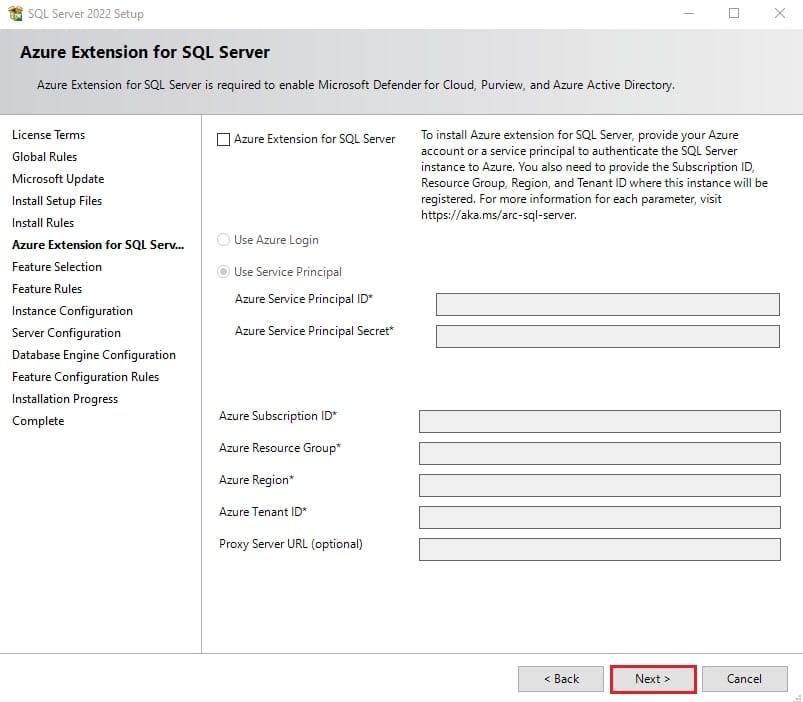Screen dimensions: 803x702
Task: Enable Azure Extension for SQL Server checkbox
Action: click(x=223, y=139)
